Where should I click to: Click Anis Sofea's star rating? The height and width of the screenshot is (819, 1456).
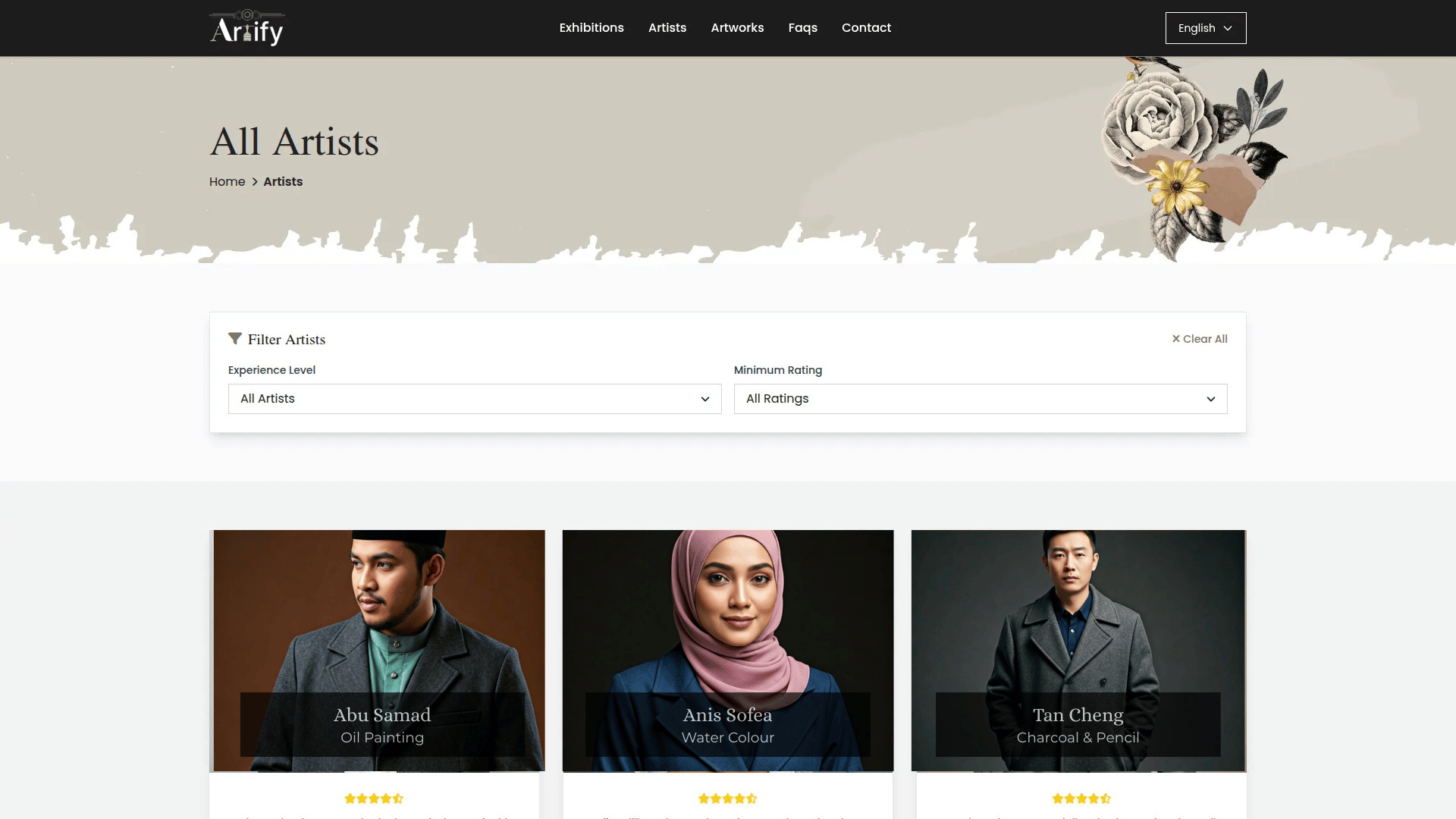[728, 799]
